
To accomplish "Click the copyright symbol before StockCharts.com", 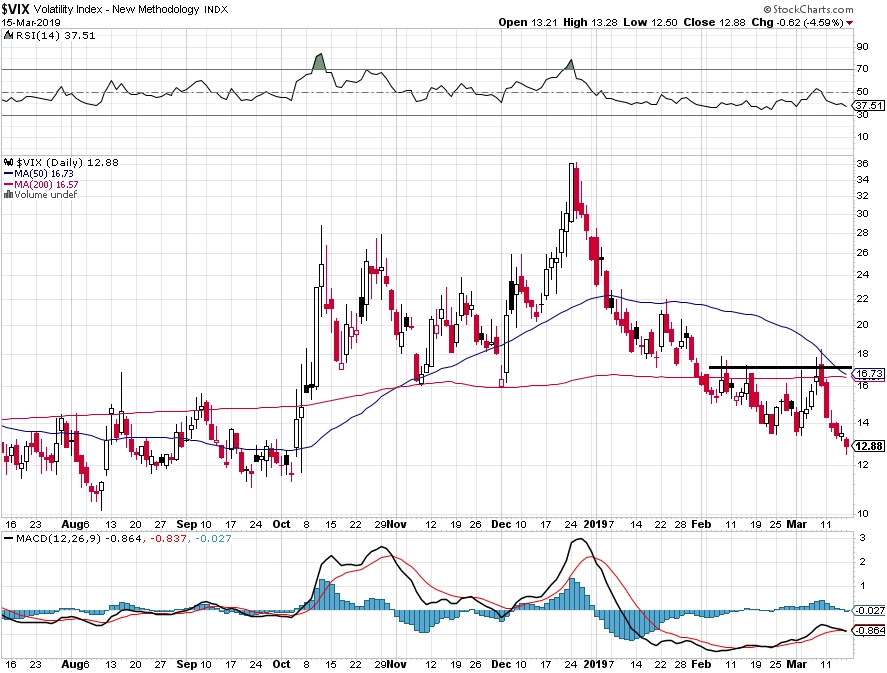I will (768, 9).
